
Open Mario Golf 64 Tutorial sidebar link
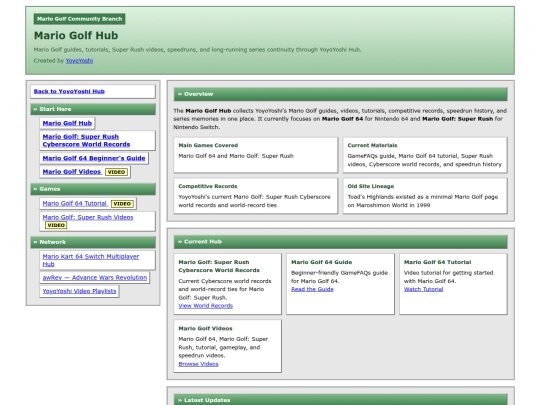click(x=75, y=204)
